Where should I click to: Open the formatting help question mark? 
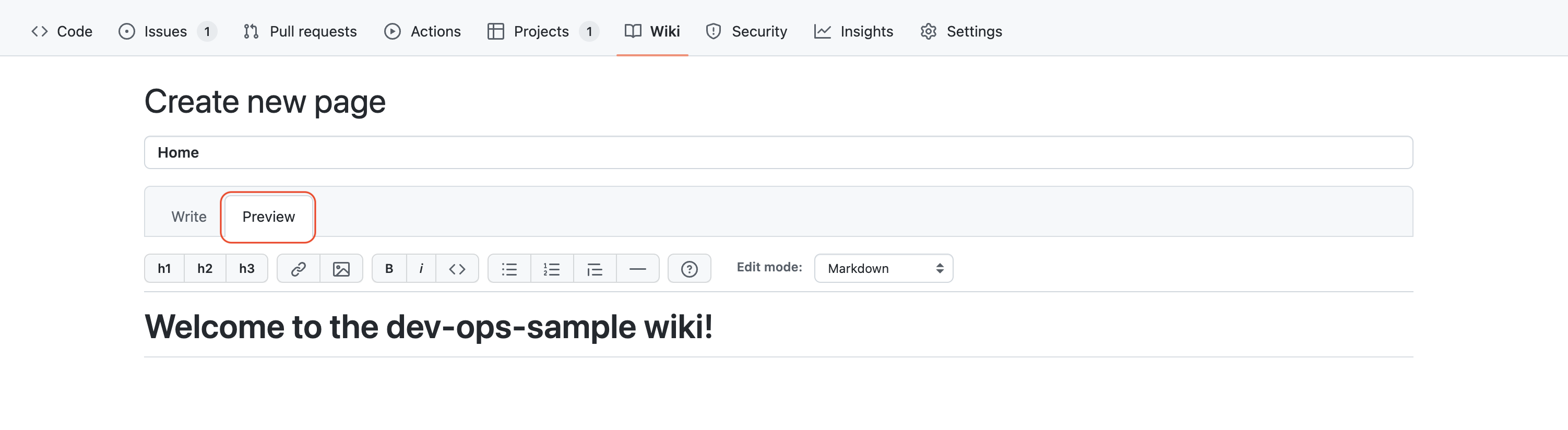689,269
